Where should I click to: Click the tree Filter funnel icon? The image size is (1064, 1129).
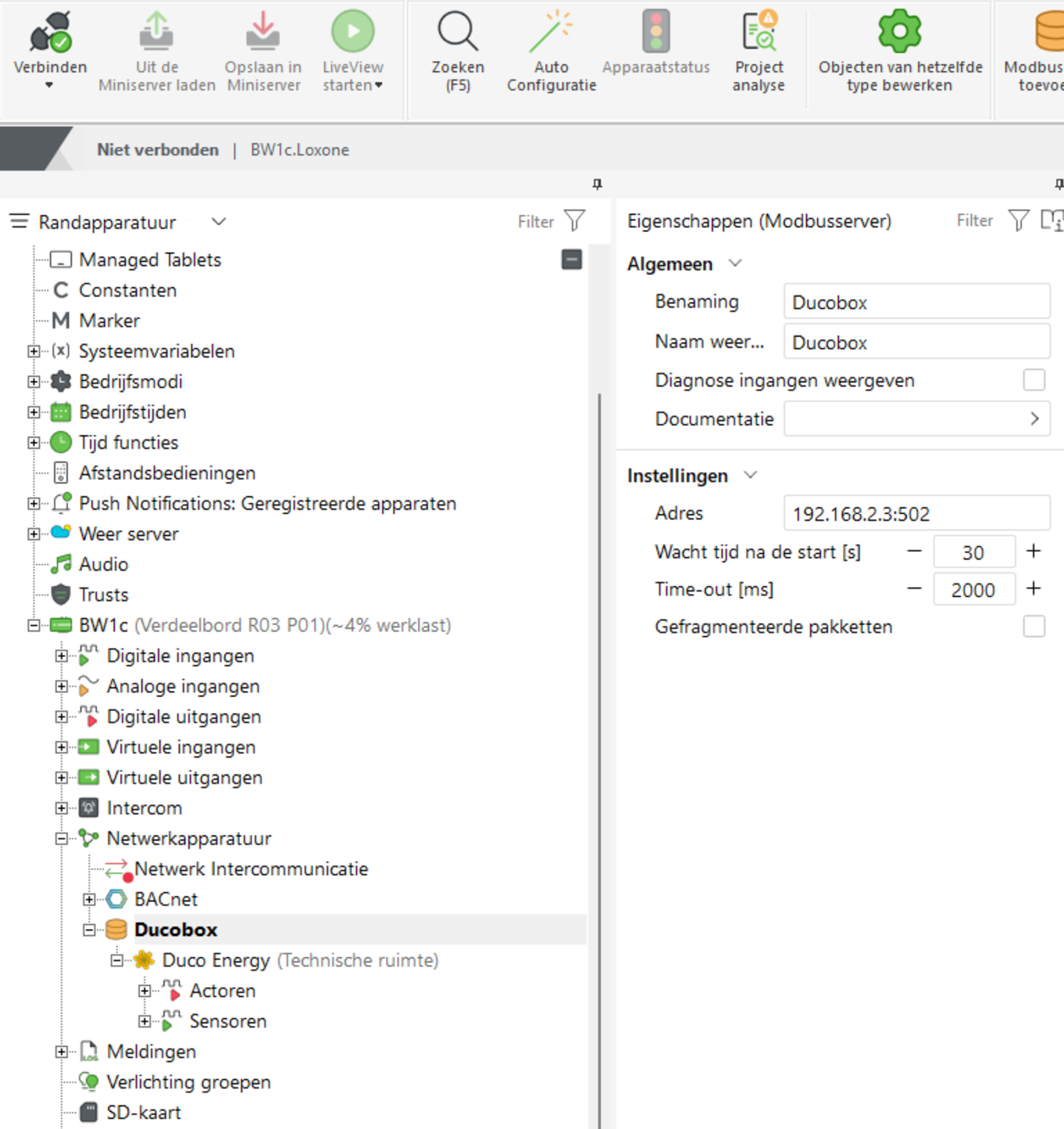pos(574,221)
